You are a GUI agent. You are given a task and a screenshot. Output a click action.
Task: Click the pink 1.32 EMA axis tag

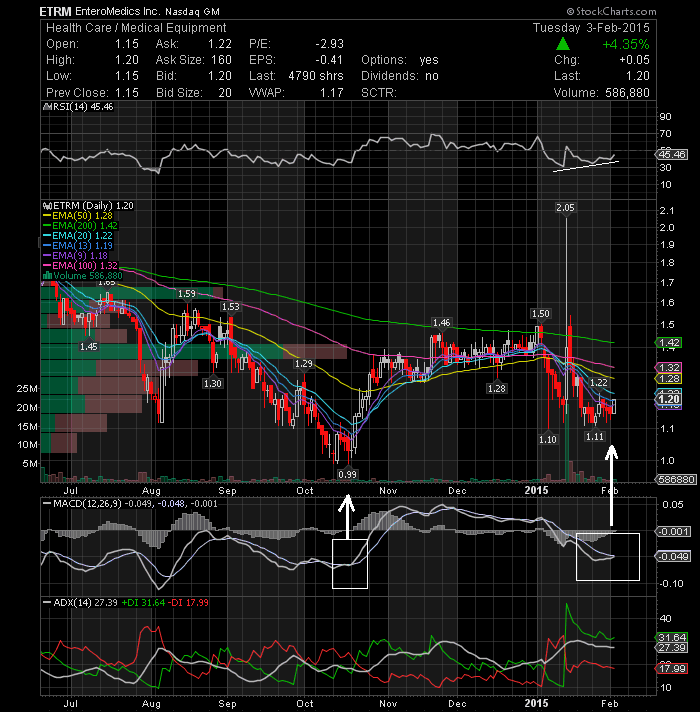pyautogui.click(x=670, y=368)
